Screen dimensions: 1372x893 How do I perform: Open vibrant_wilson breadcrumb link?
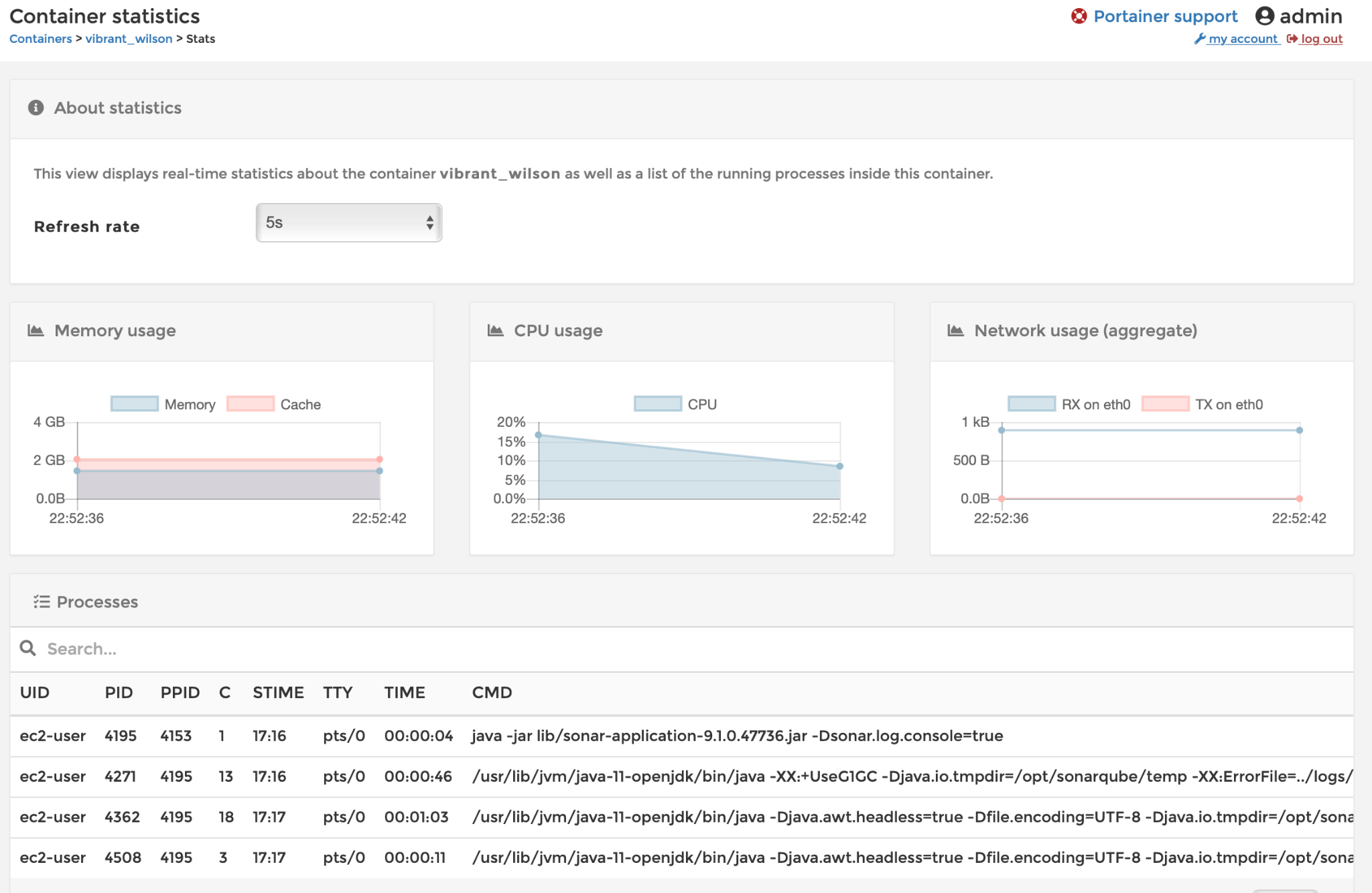(129, 39)
